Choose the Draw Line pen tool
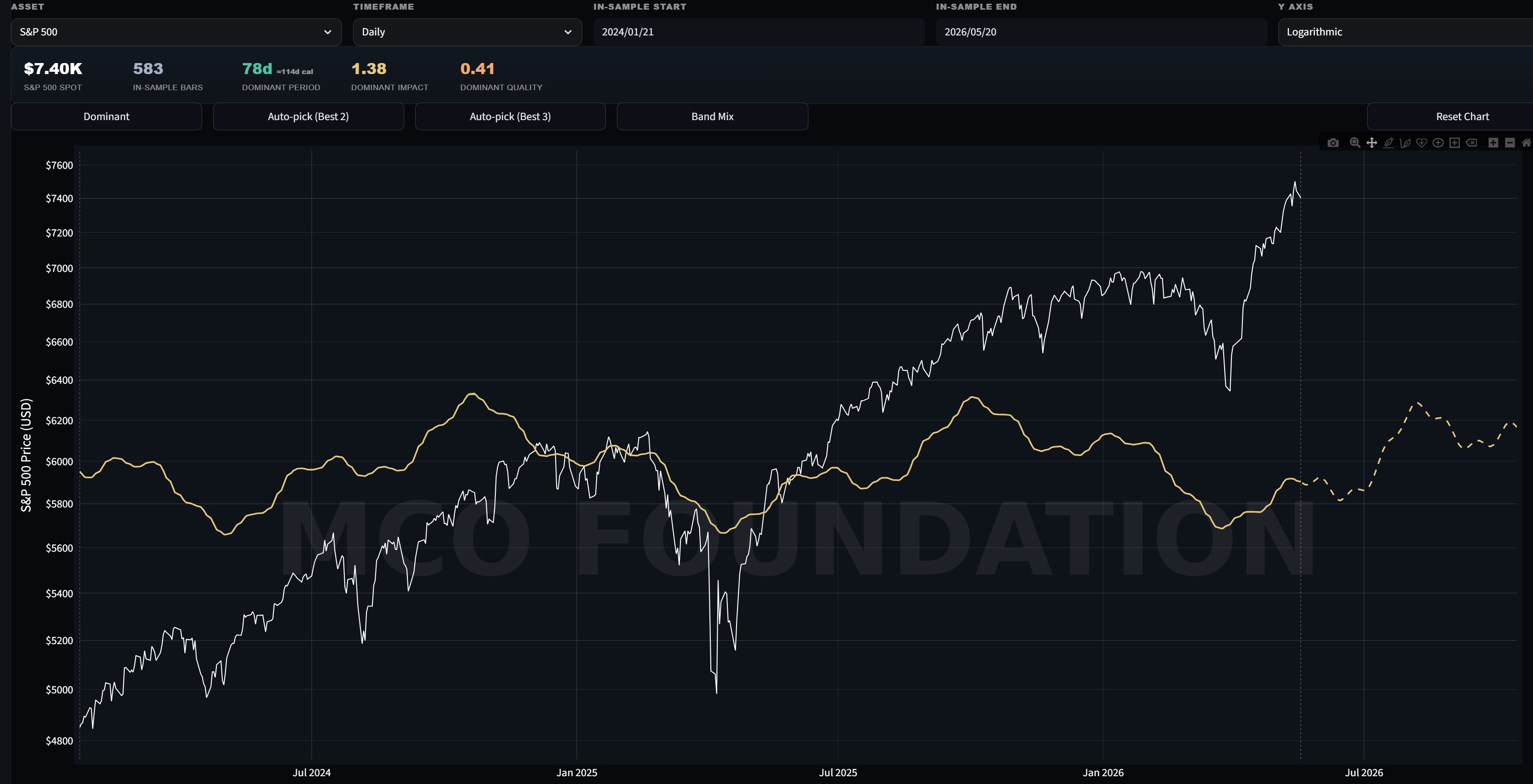1533x784 pixels. pos(1388,143)
